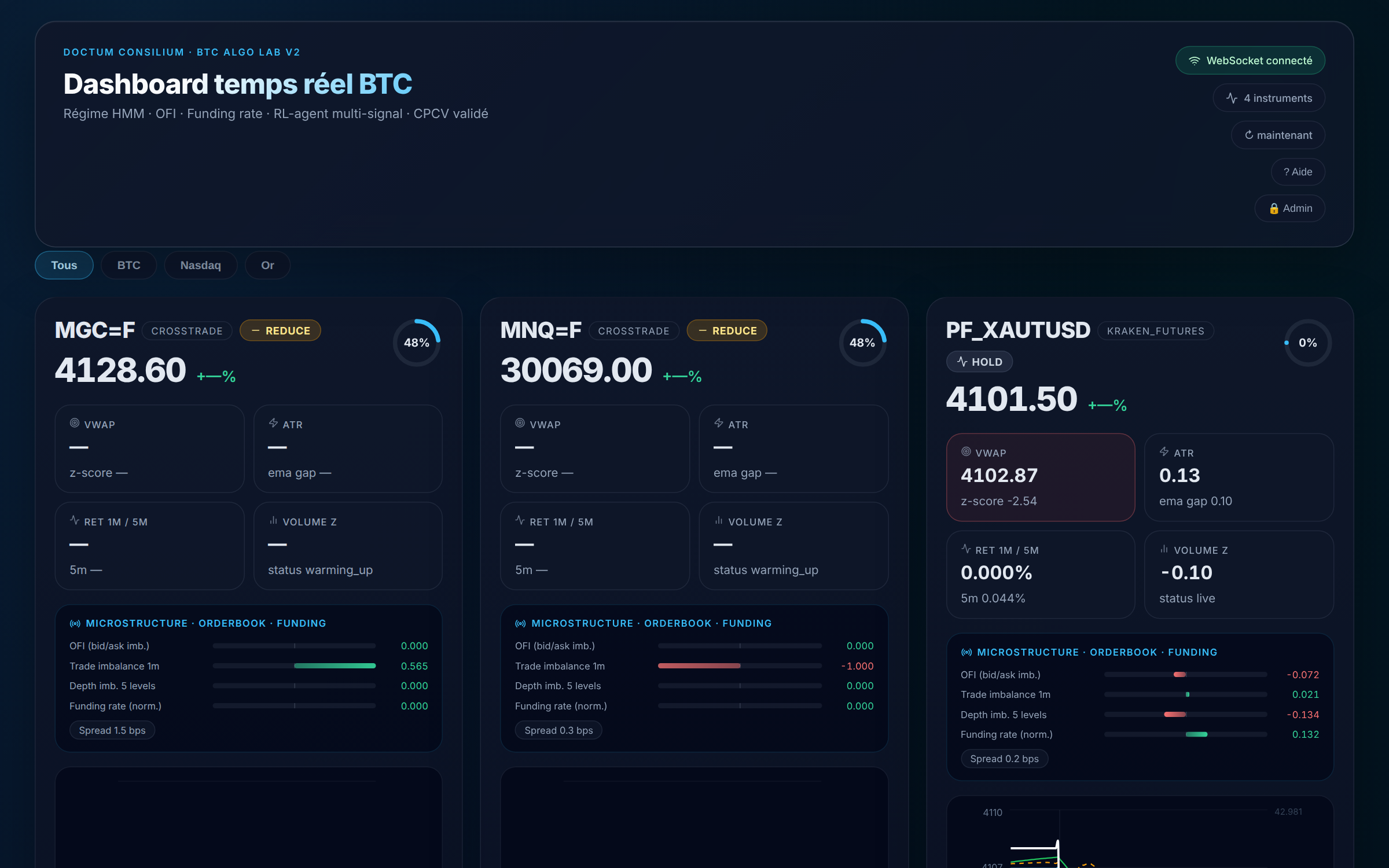Click status warming_up in MGC=F card

tap(320, 570)
